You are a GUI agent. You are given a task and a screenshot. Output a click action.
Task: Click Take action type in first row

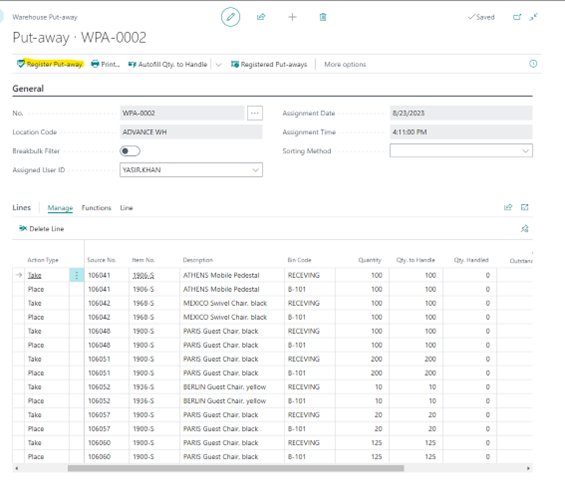(x=35, y=275)
